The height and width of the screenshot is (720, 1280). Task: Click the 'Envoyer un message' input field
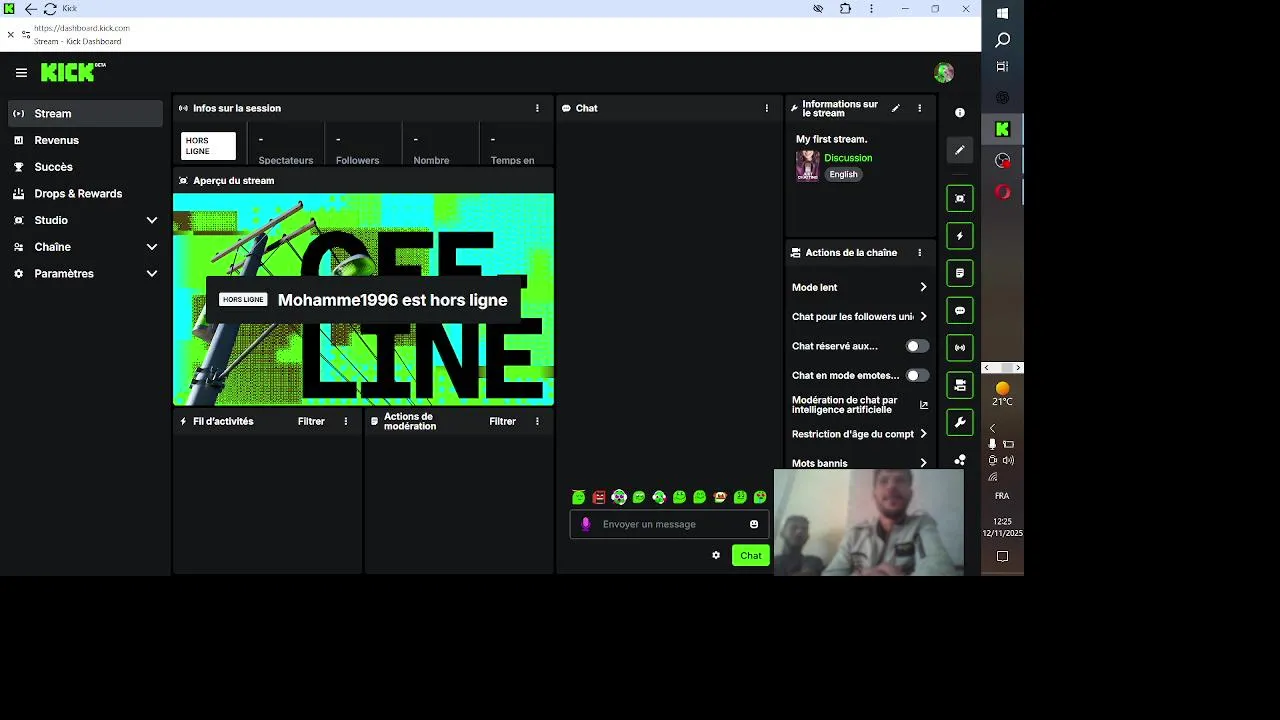[670, 524]
